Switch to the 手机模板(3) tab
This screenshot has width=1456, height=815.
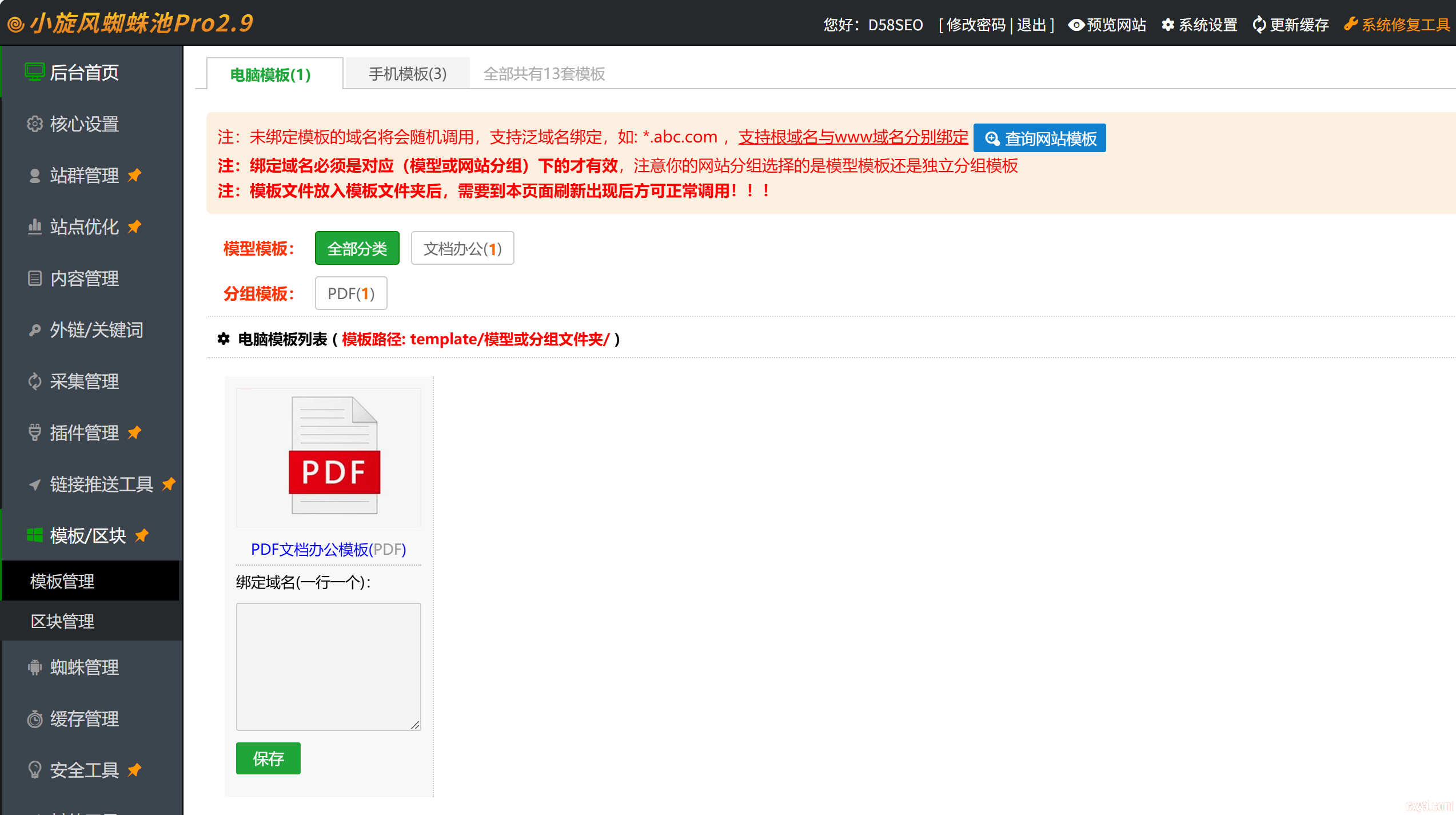(x=407, y=74)
